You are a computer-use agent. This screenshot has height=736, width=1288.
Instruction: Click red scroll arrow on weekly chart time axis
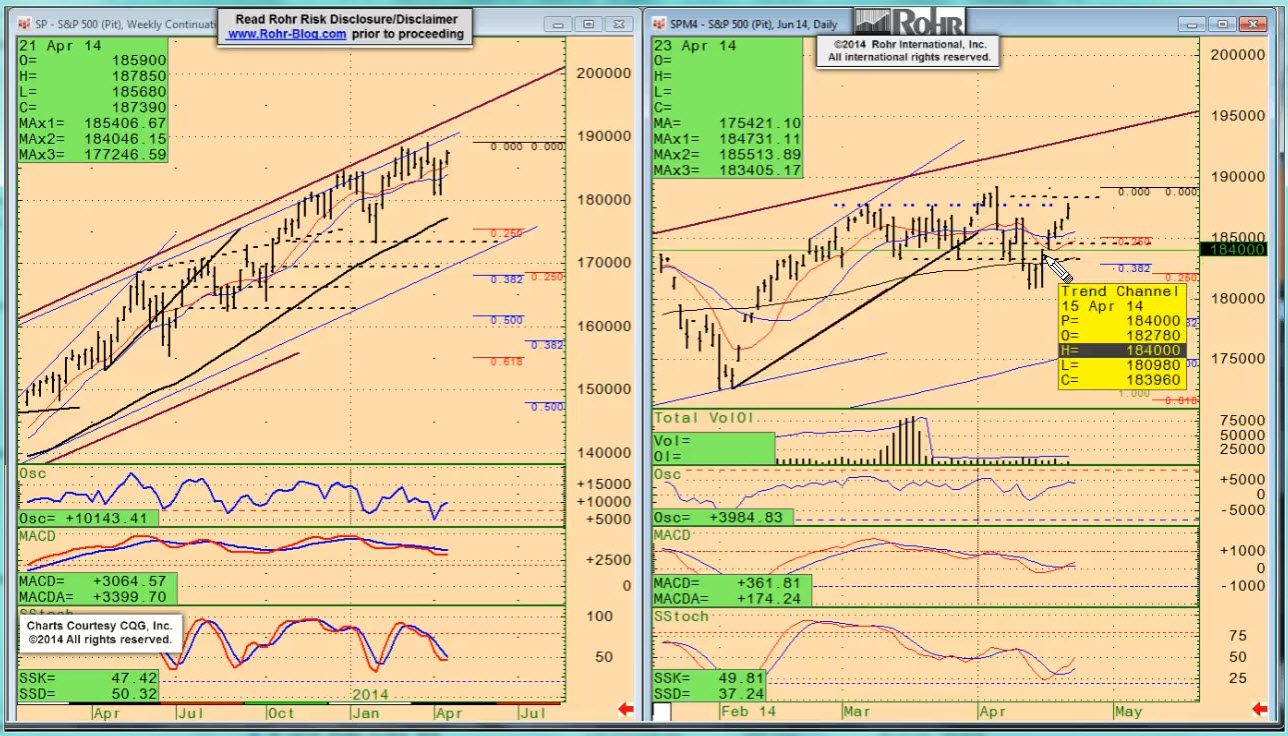(626, 710)
